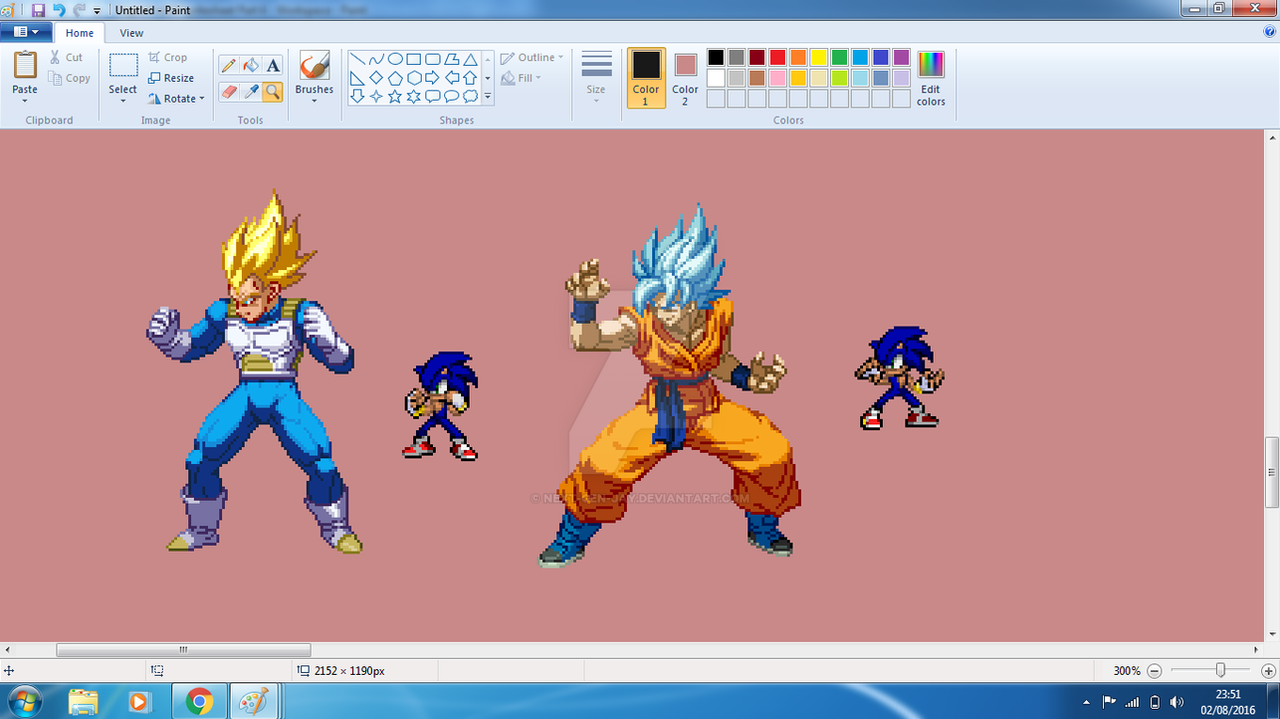Choose the Five-point star shape
This screenshot has width=1280, height=719.
tap(395, 97)
